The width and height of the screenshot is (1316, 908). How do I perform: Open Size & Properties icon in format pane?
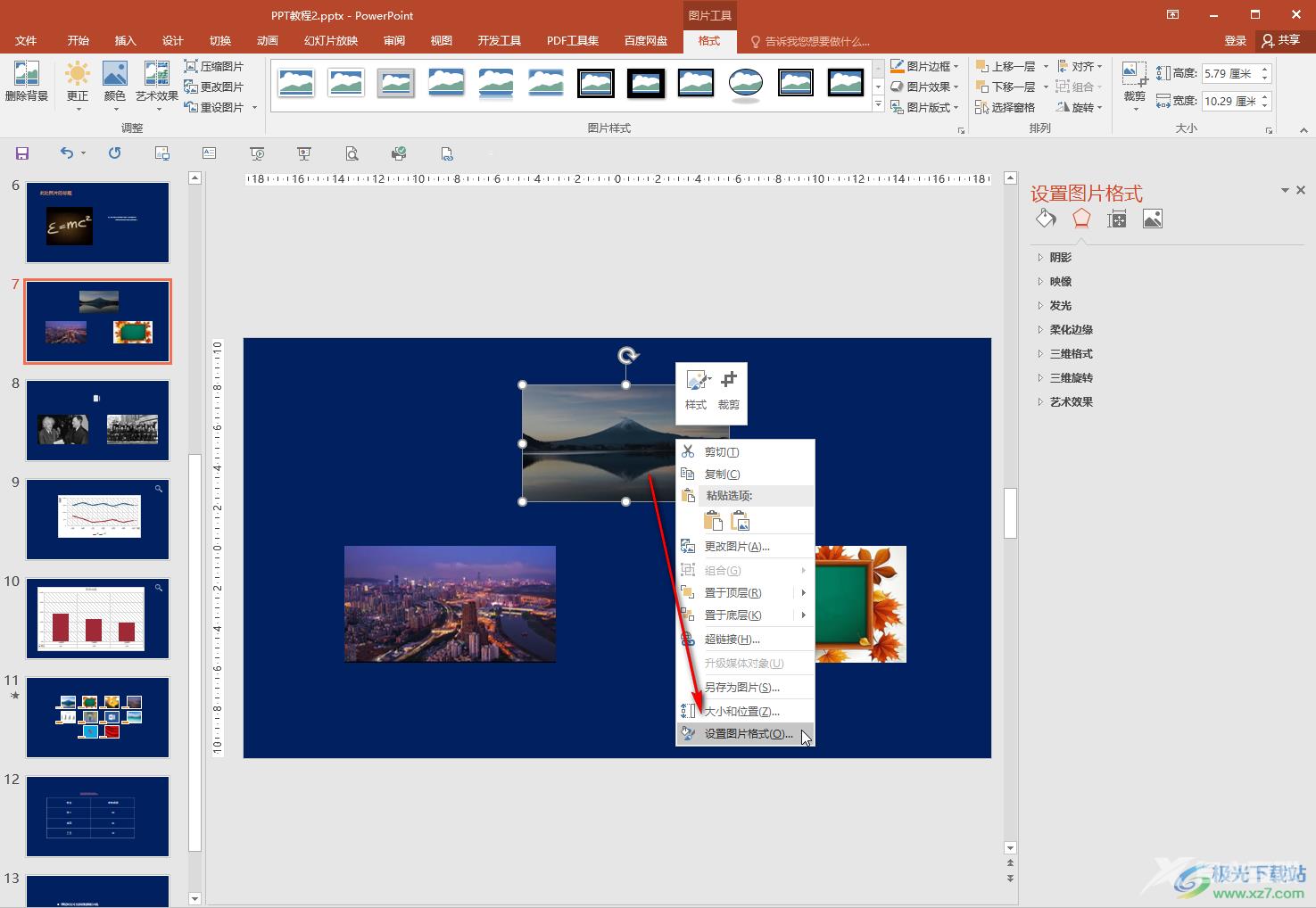[1117, 219]
